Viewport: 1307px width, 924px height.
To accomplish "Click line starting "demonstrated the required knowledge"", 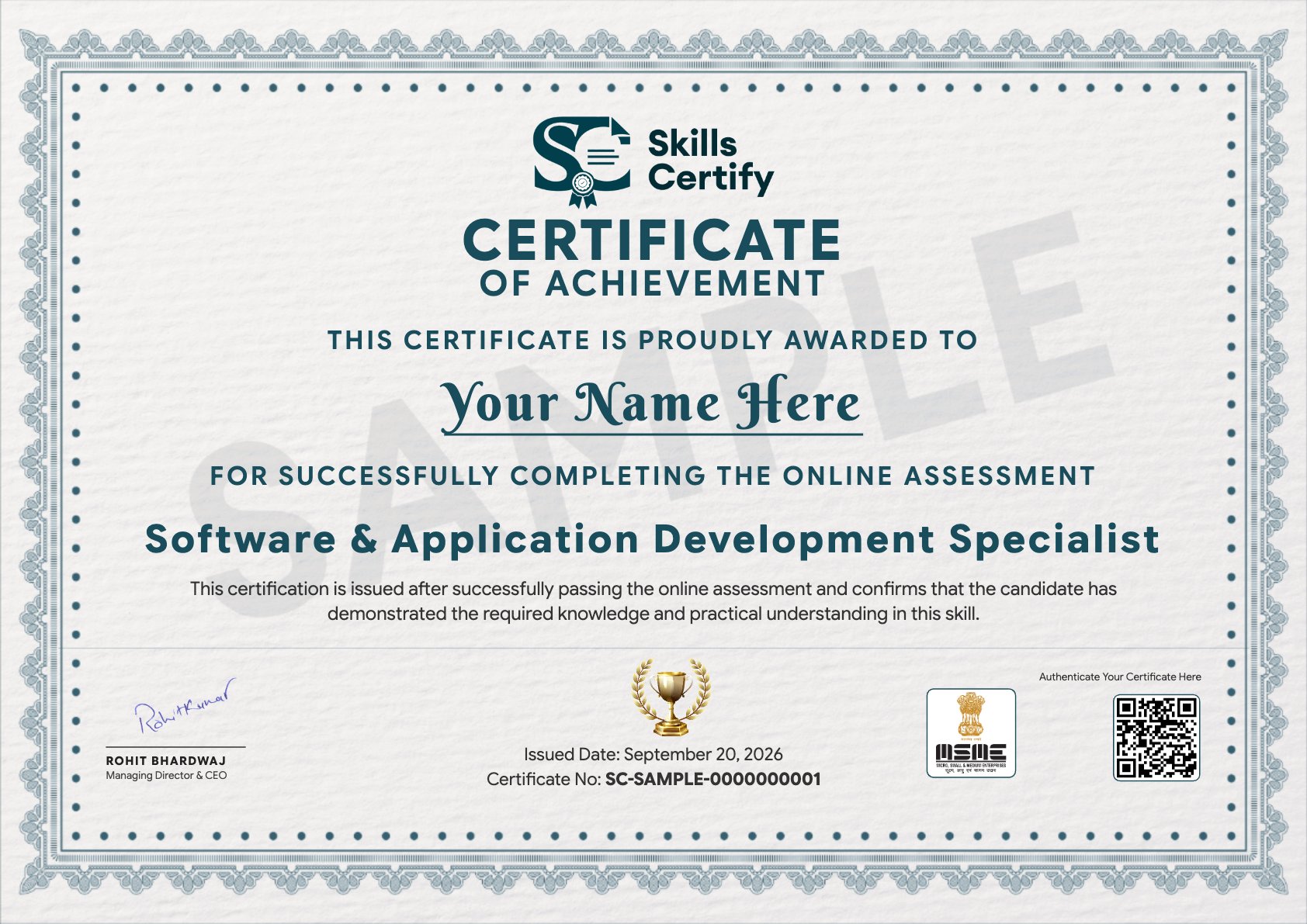I will point(653,614).
